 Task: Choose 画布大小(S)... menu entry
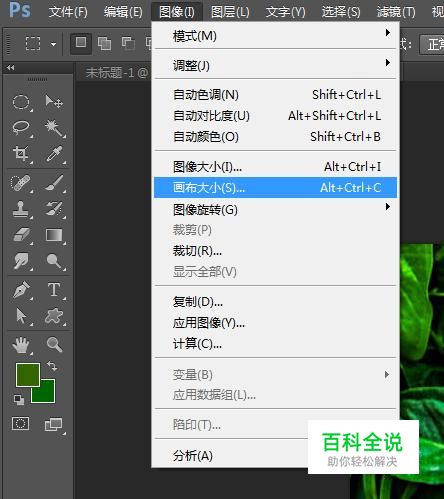point(275,188)
